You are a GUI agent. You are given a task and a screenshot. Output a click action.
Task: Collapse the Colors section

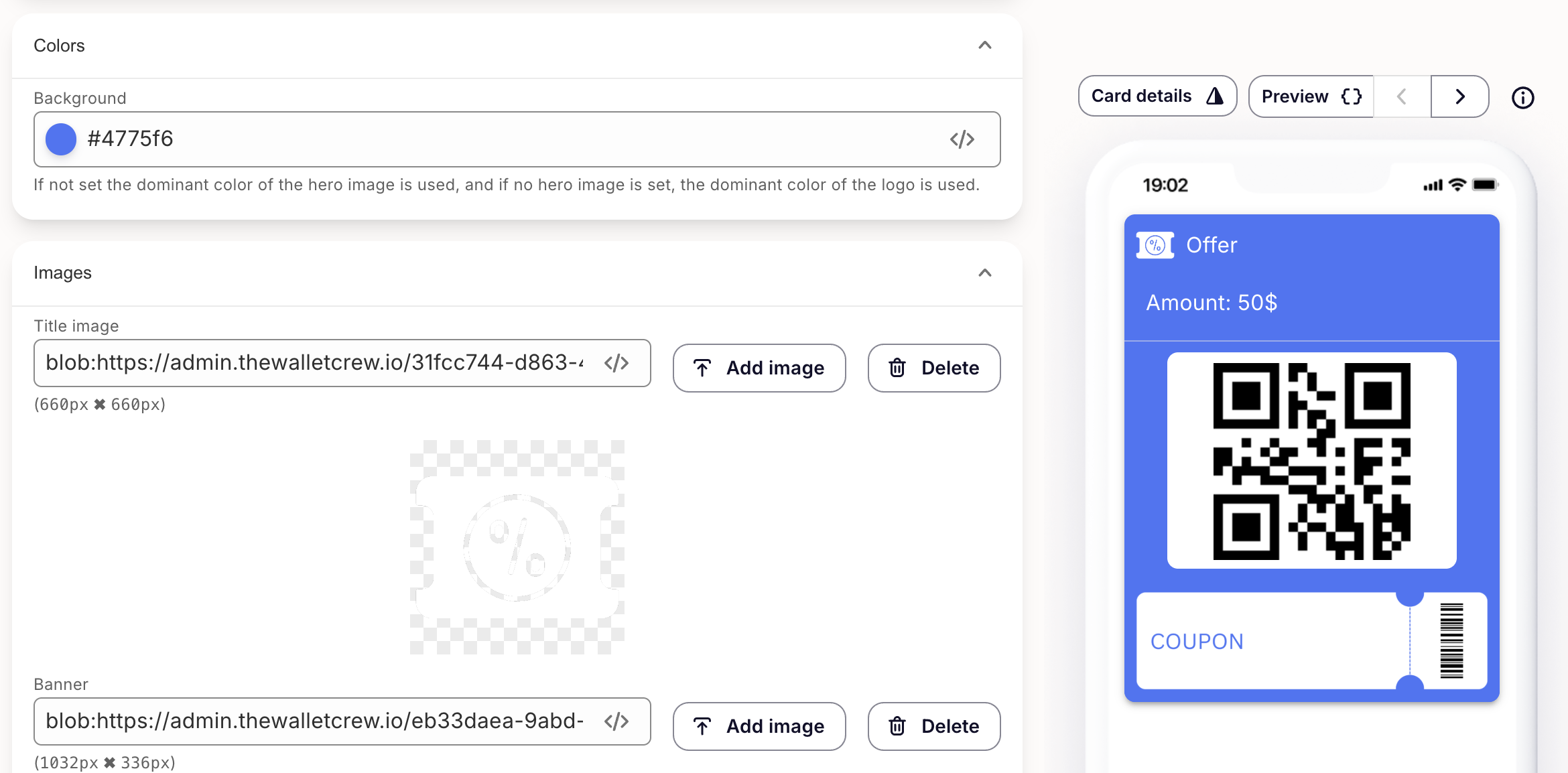click(x=984, y=46)
